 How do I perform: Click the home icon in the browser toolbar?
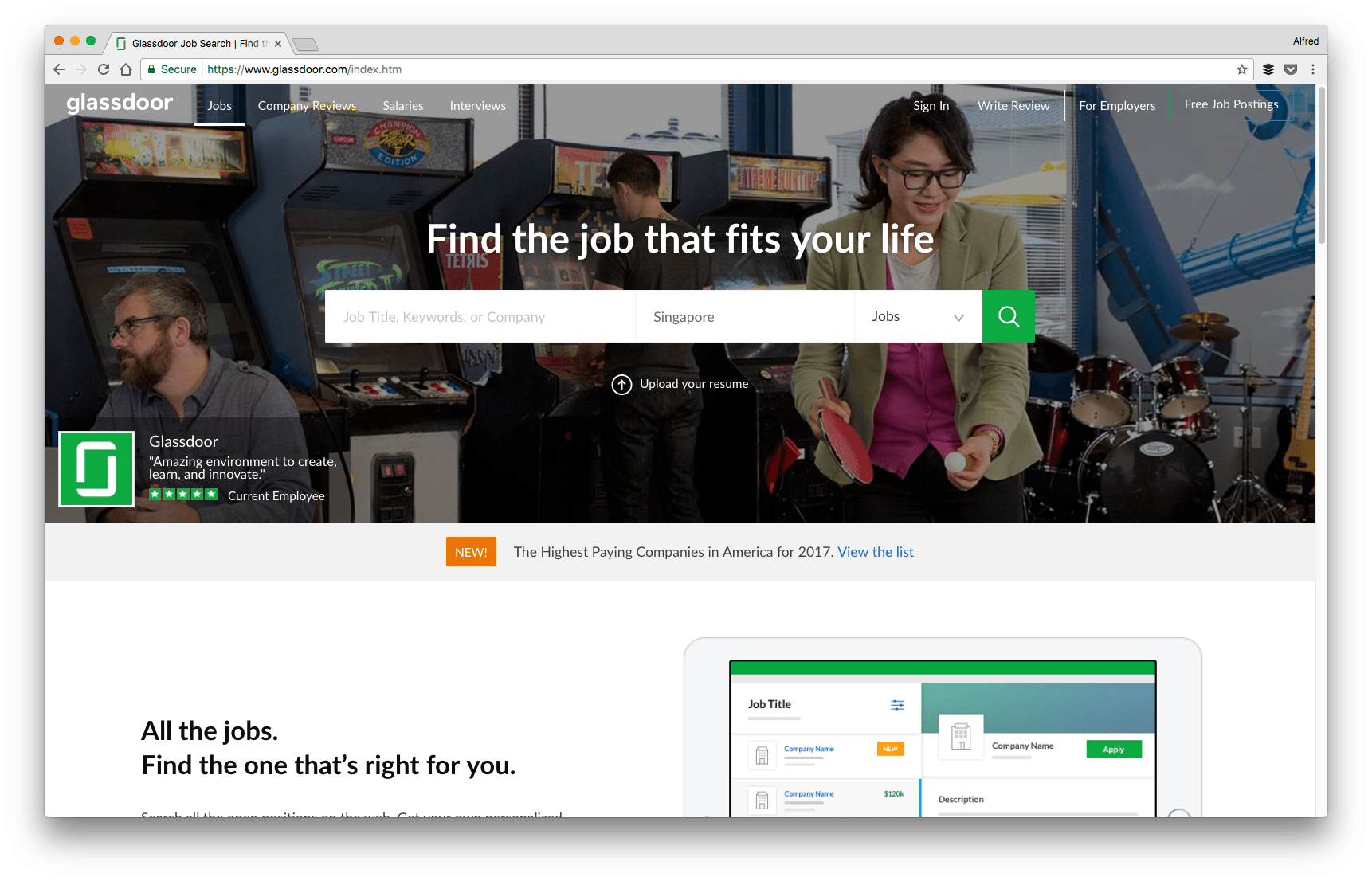[126, 69]
